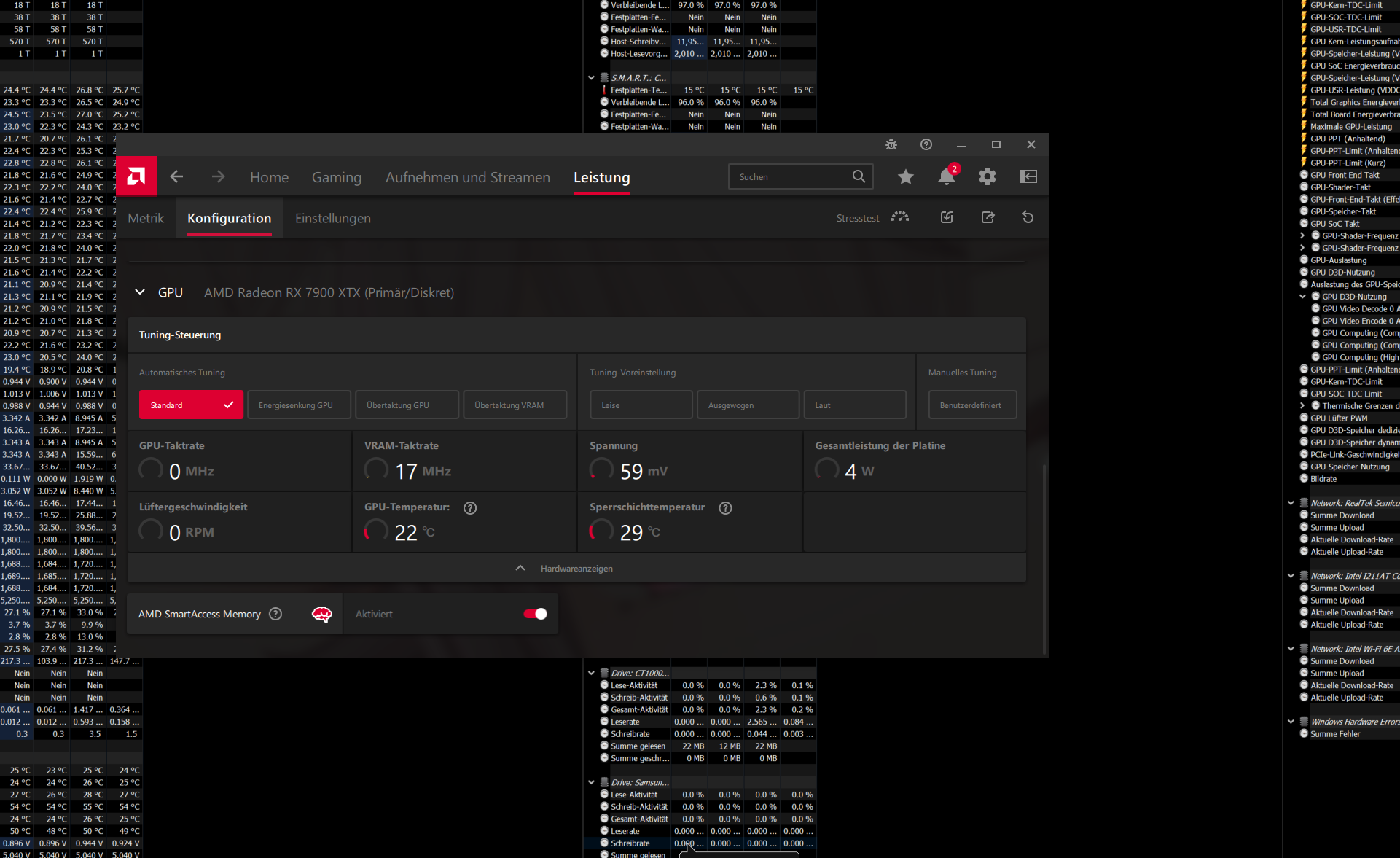Select Total Board Energieverbrauch row
1400x858 pixels.
(x=1350, y=114)
